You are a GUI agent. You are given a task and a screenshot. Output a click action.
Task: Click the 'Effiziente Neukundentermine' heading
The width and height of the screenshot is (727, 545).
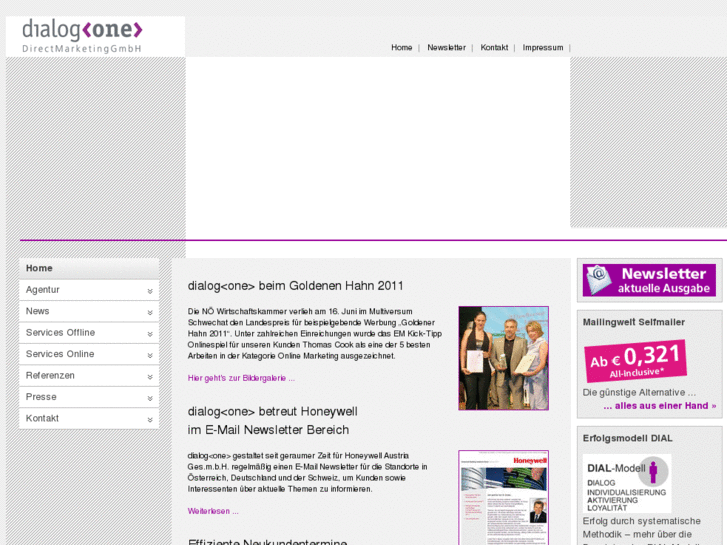click(268, 541)
